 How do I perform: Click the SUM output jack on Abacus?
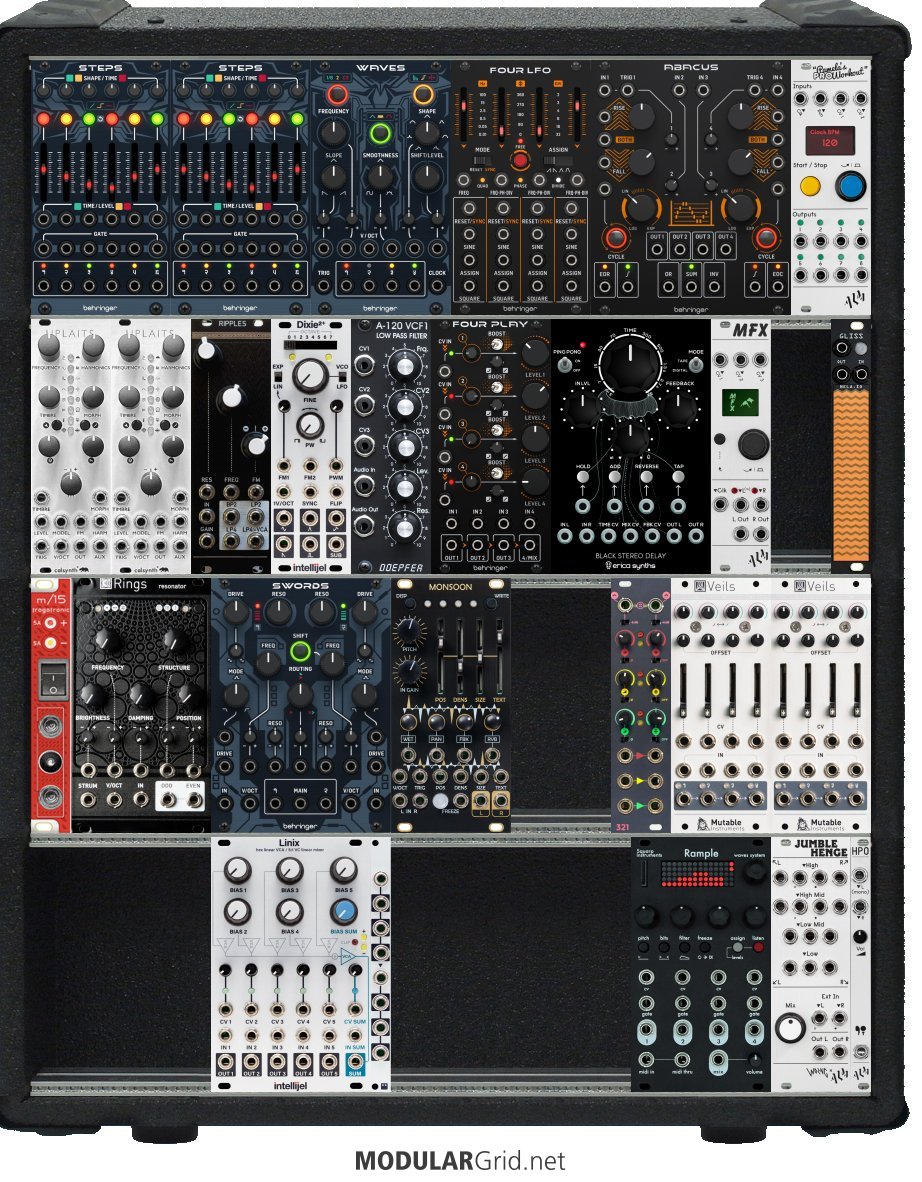pos(691,287)
